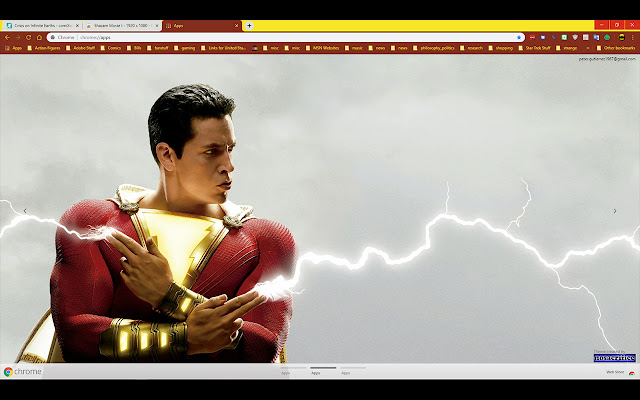The image size is (640, 400).
Task: Open the funstuff bookmark folder
Action: point(158,48)
